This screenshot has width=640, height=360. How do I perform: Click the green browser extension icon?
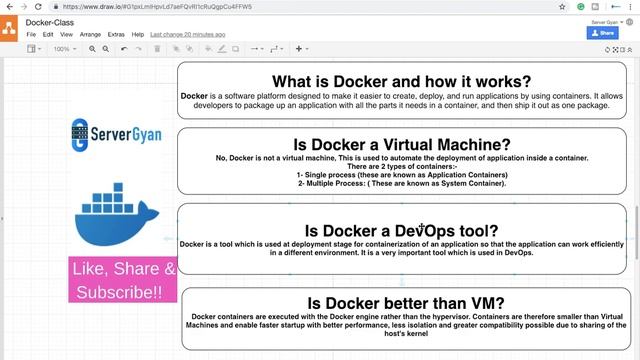click(580, 7)
